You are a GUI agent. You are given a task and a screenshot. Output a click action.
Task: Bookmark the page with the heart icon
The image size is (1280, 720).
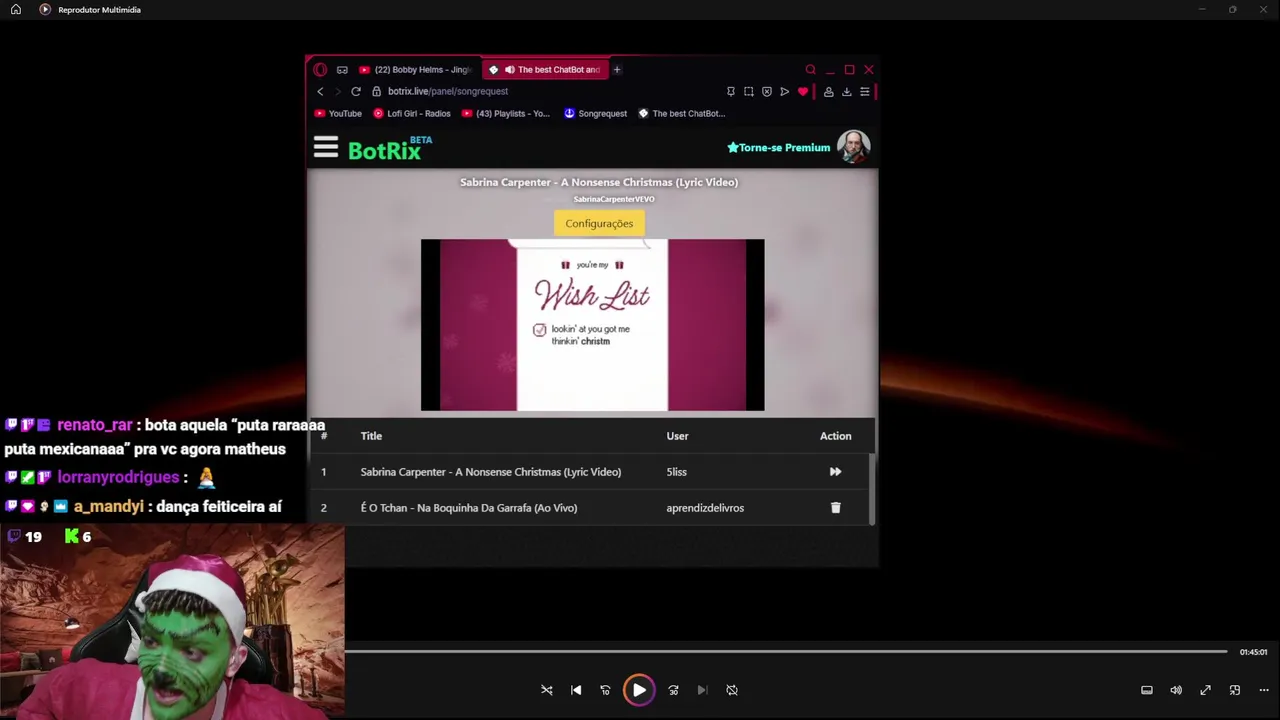click(803, 91)
